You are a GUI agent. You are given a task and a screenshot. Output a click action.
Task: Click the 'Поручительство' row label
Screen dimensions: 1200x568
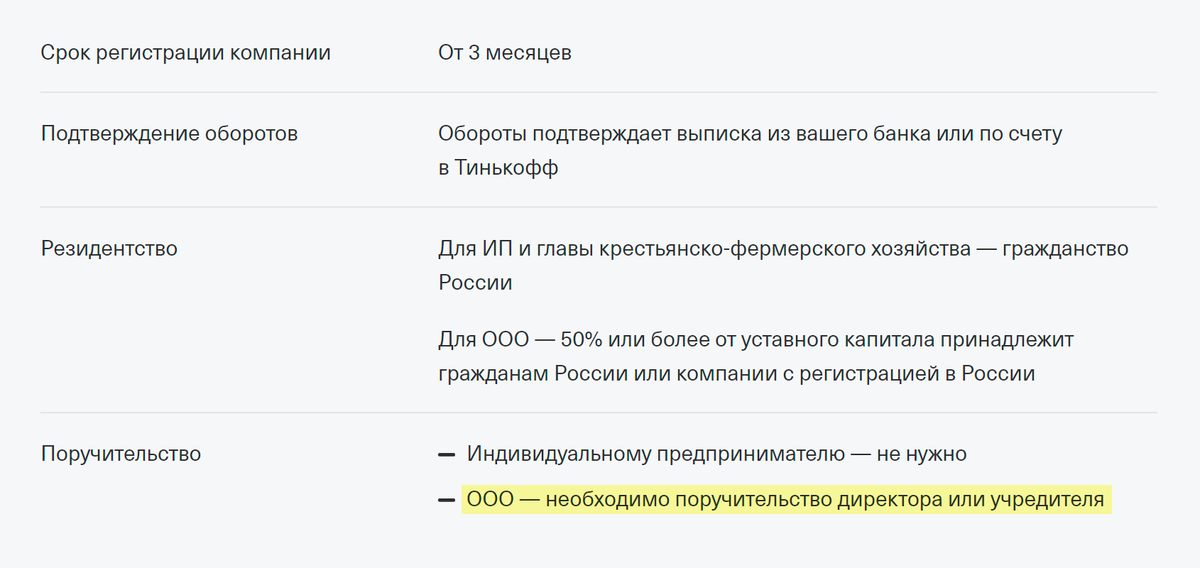click(121, 454)
